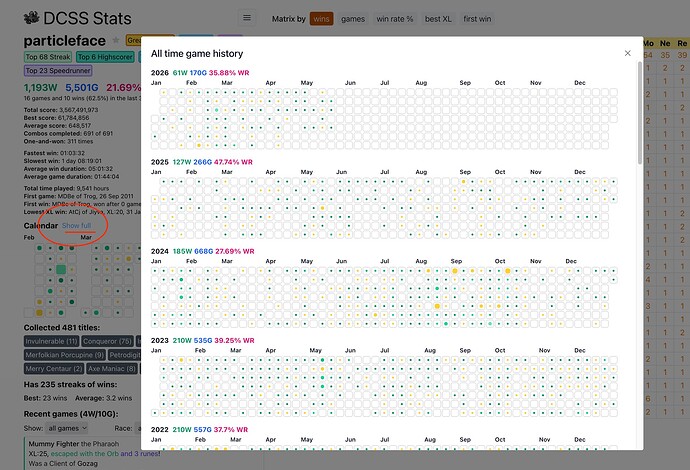Click the '1,193W' total wins figure
The height and width of the screenshot is (470, 690).
40,88
